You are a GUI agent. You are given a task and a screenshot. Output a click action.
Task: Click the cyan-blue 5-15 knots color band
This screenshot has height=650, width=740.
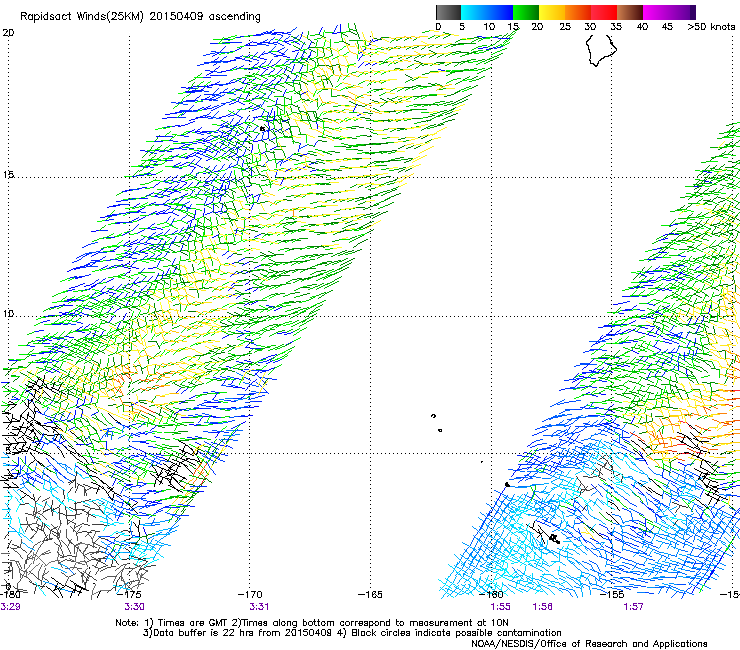487,12
